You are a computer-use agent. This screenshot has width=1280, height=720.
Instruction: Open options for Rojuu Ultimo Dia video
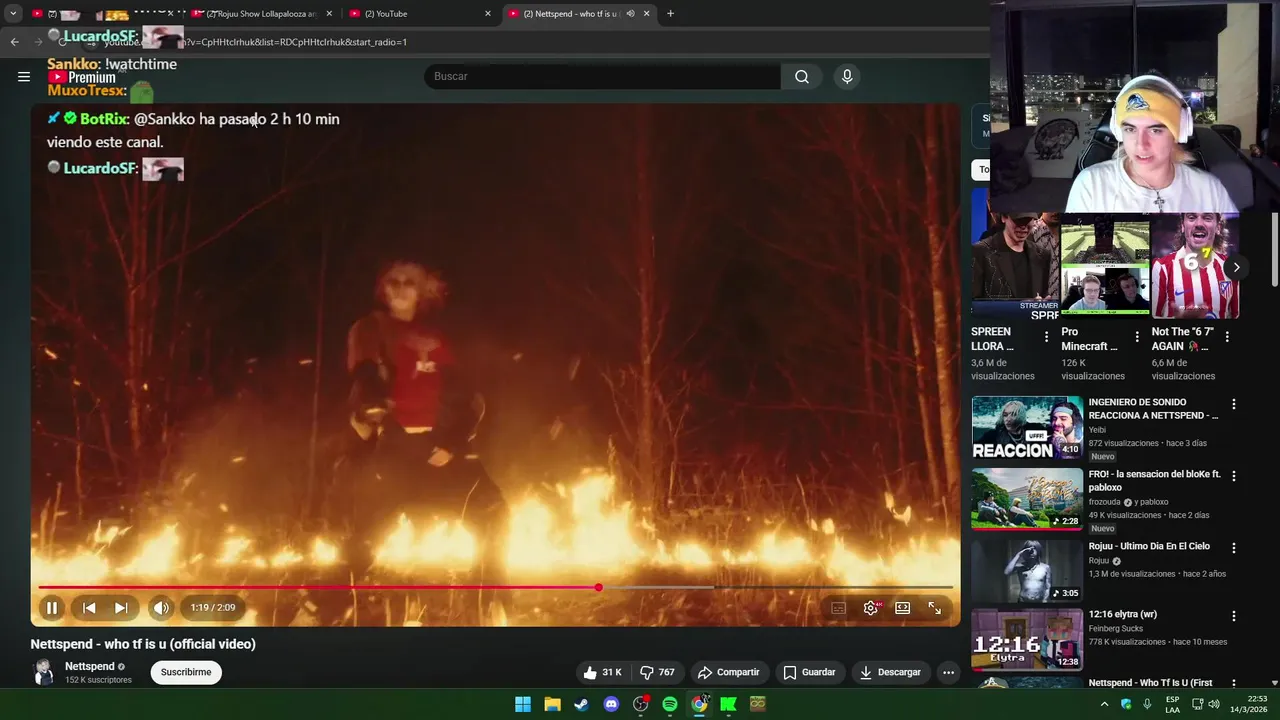click(1234, 549)
